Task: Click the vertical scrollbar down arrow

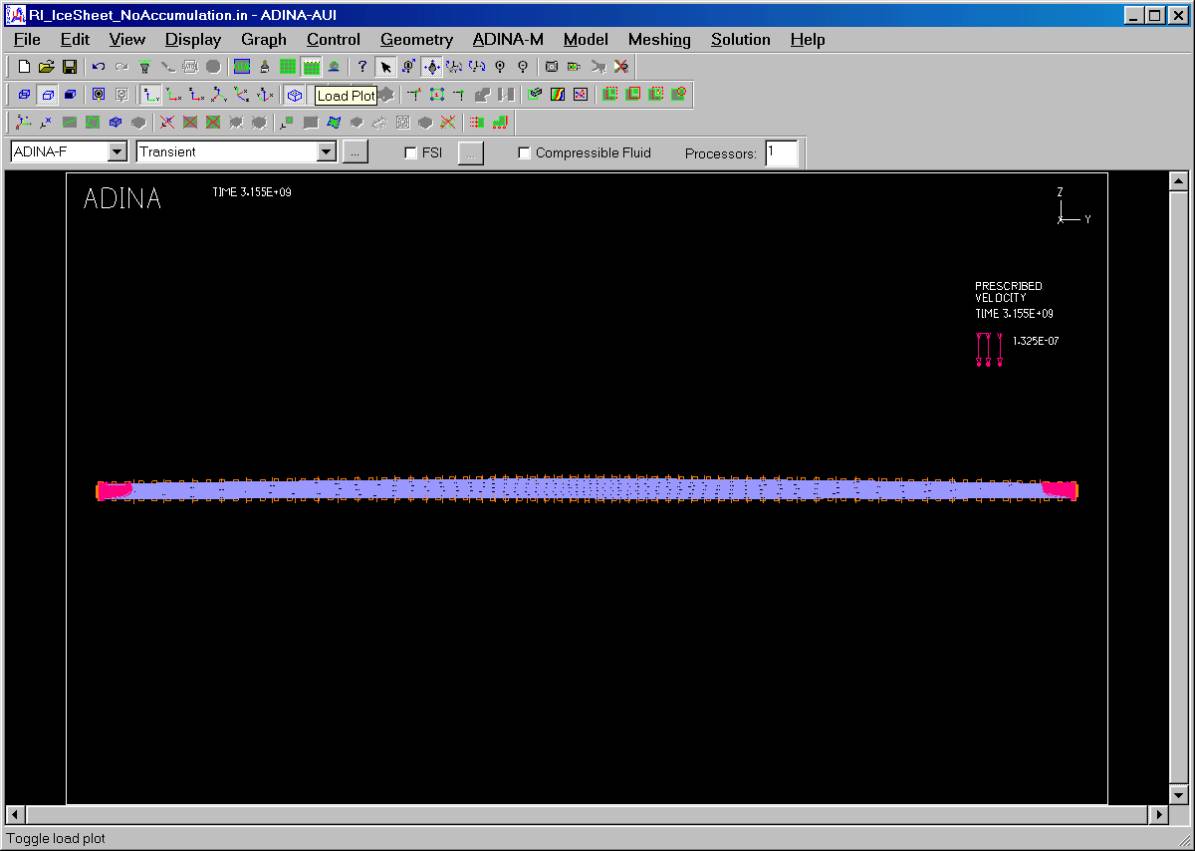Action: 1178,796
